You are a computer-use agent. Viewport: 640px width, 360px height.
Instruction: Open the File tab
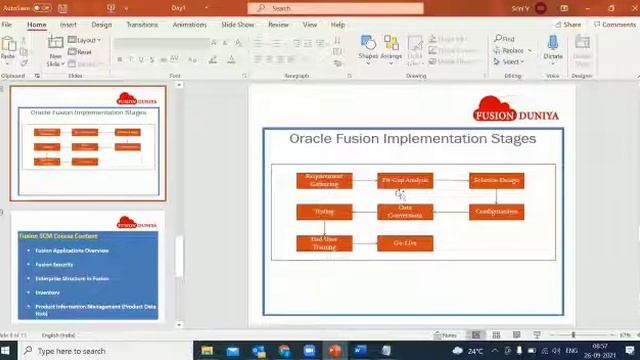pyautogui.click(x=7, y=24)
